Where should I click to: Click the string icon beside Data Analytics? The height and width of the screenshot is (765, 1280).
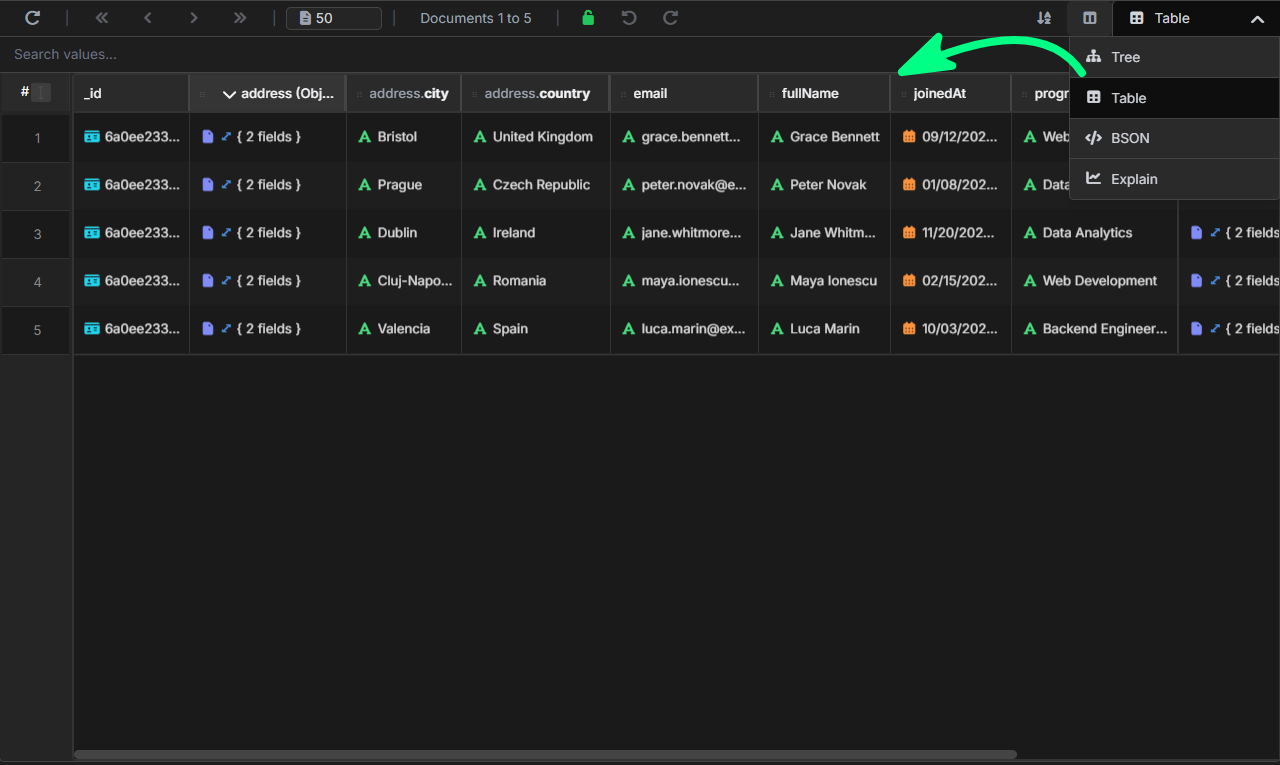(x=1030, y=233)
